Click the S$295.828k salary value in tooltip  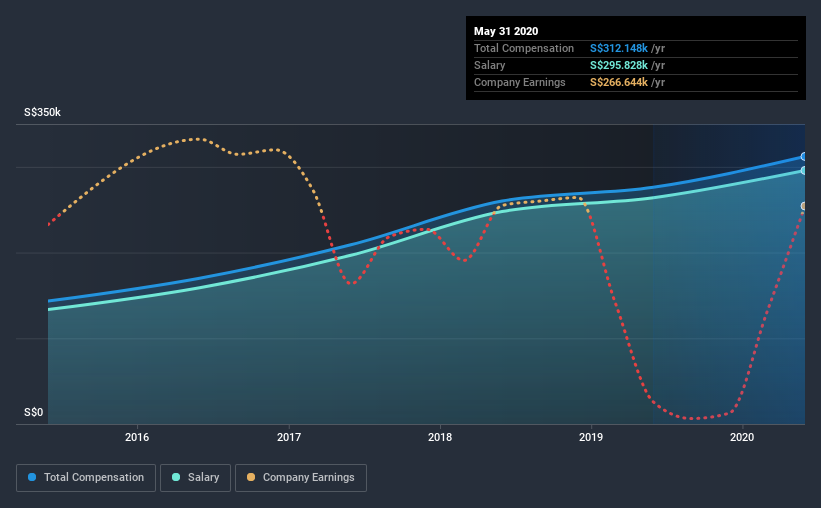(x=619, y=65)
